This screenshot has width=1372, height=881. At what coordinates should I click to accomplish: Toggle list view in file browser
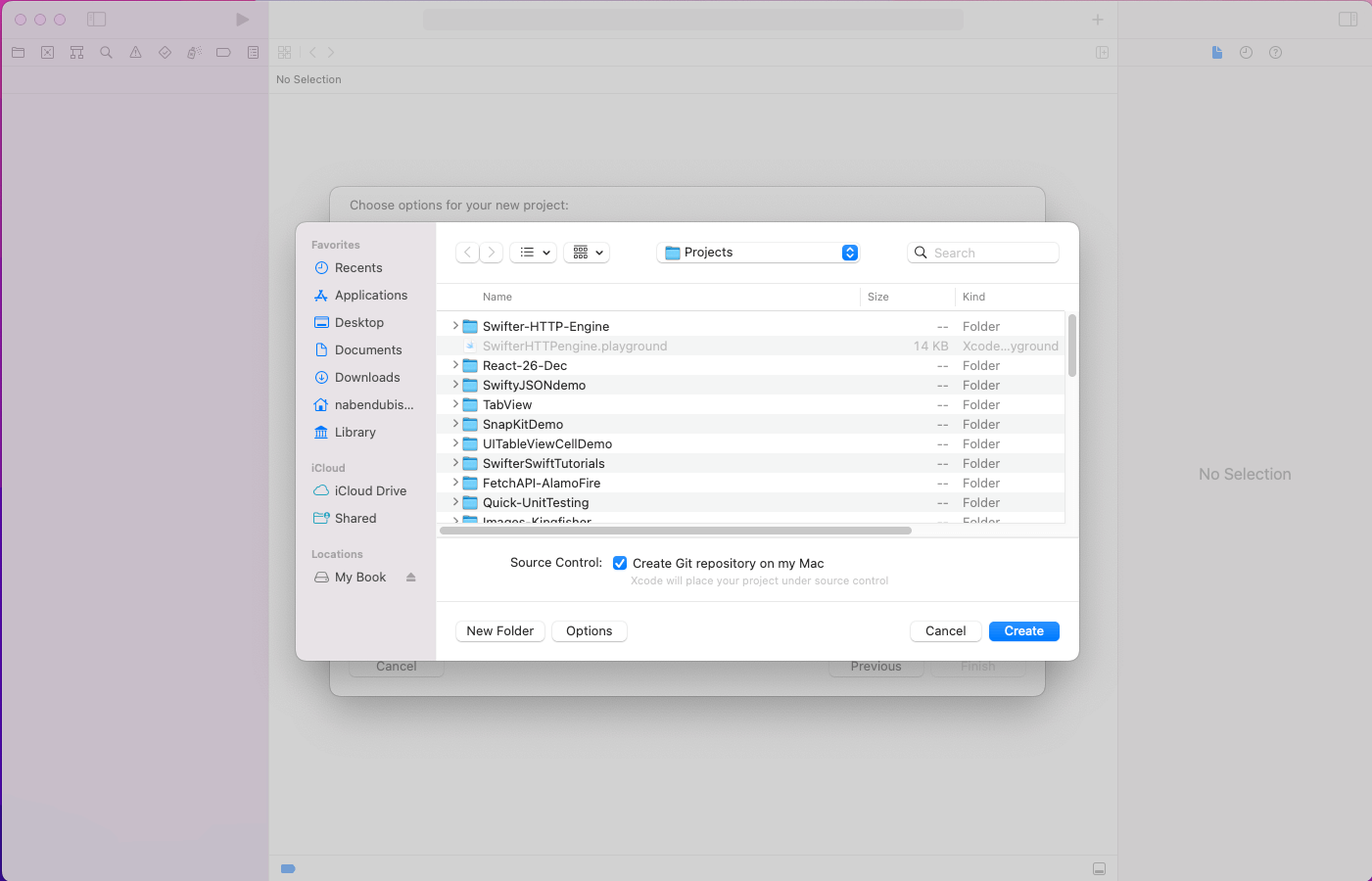[x=533, y=252]
